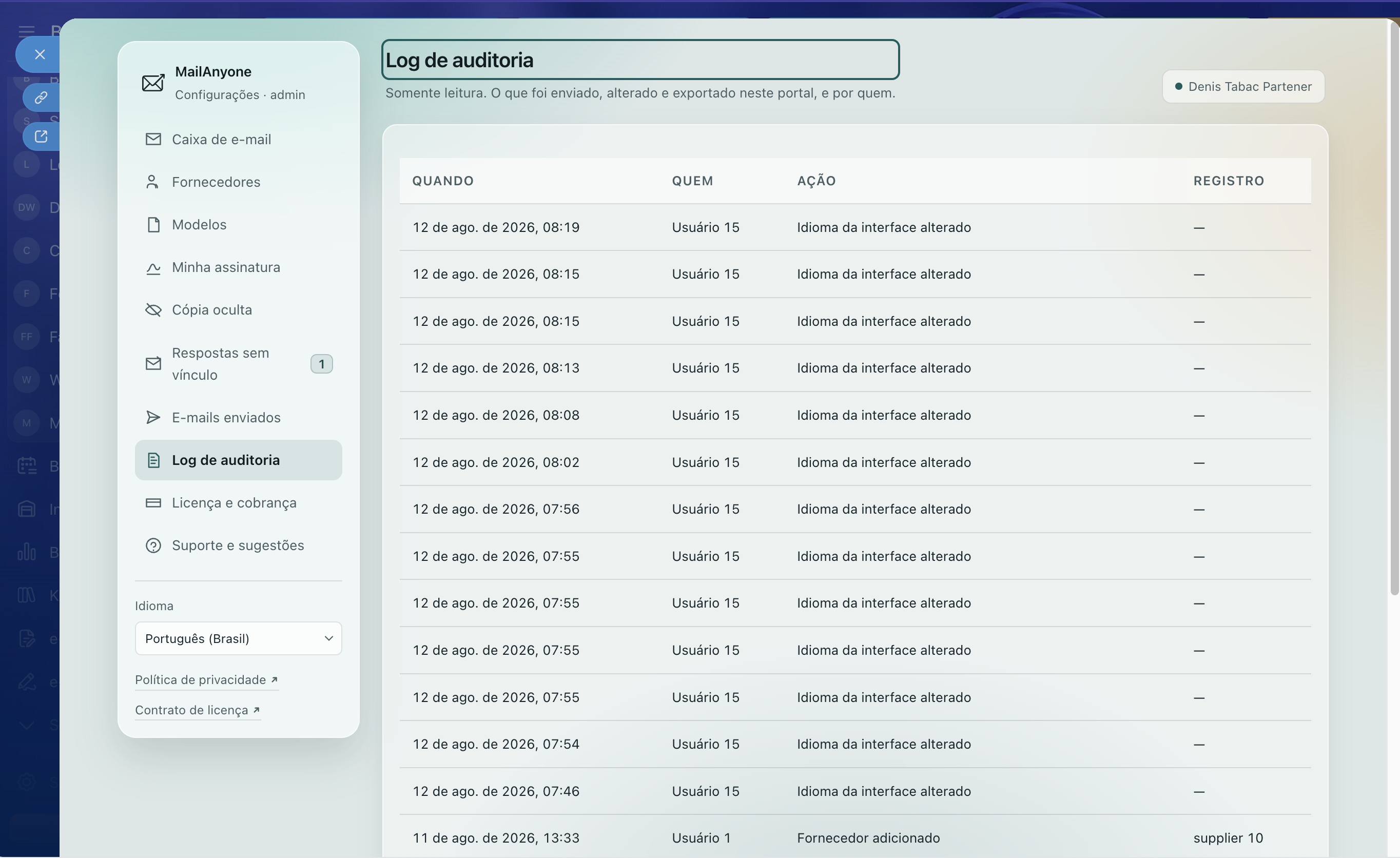
Task: Select the row dated 12 de ago. 08:02
Action: tap(855, 462)
